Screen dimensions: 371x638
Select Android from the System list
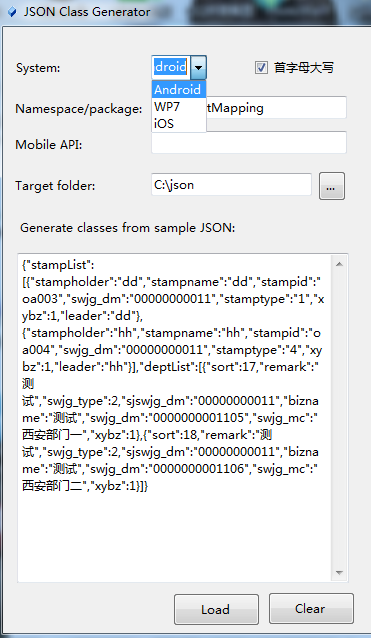pos(179,89)
